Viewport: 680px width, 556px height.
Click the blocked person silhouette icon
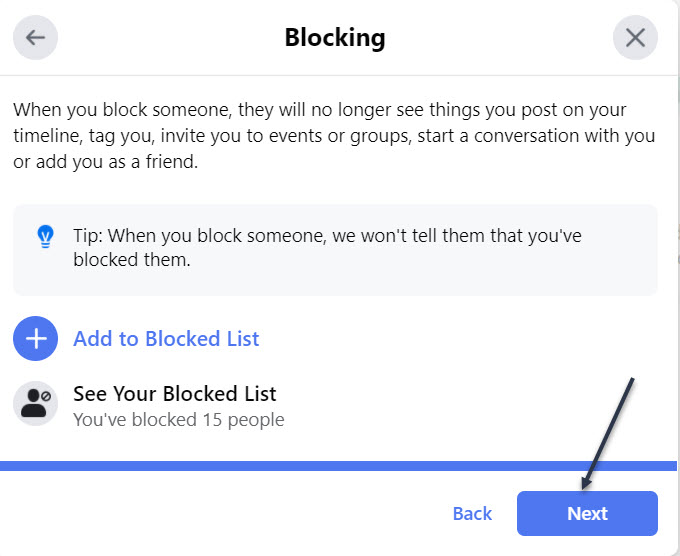(x=36, y=404)
